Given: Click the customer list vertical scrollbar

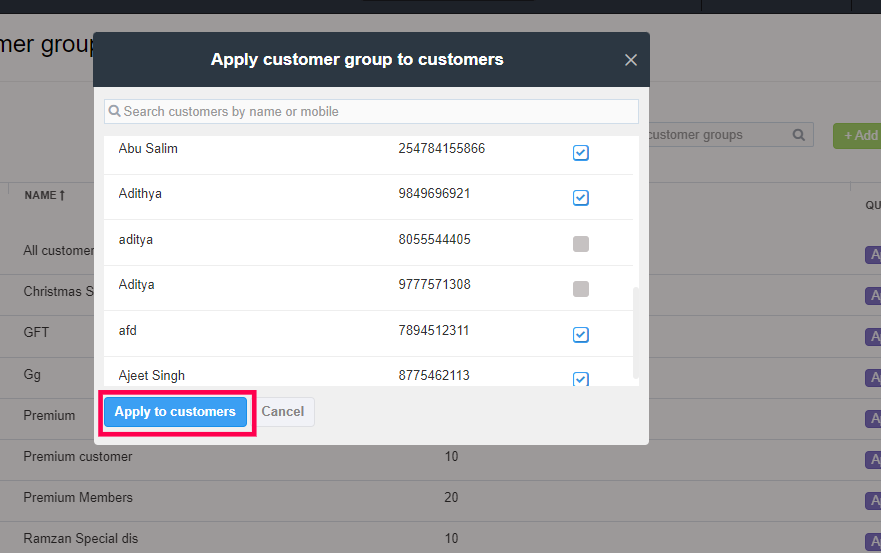Looking at the screenshot, I should click(635, 330).
